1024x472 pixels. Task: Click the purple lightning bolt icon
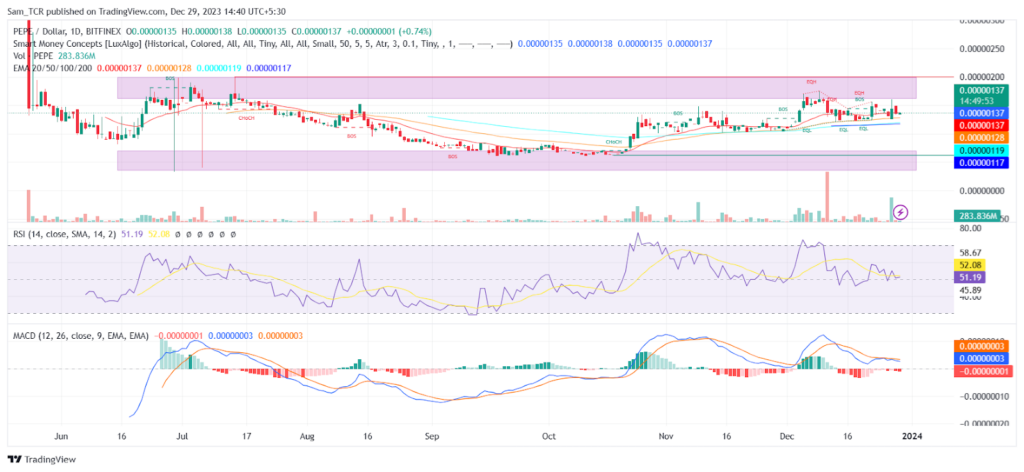[901, 212]
